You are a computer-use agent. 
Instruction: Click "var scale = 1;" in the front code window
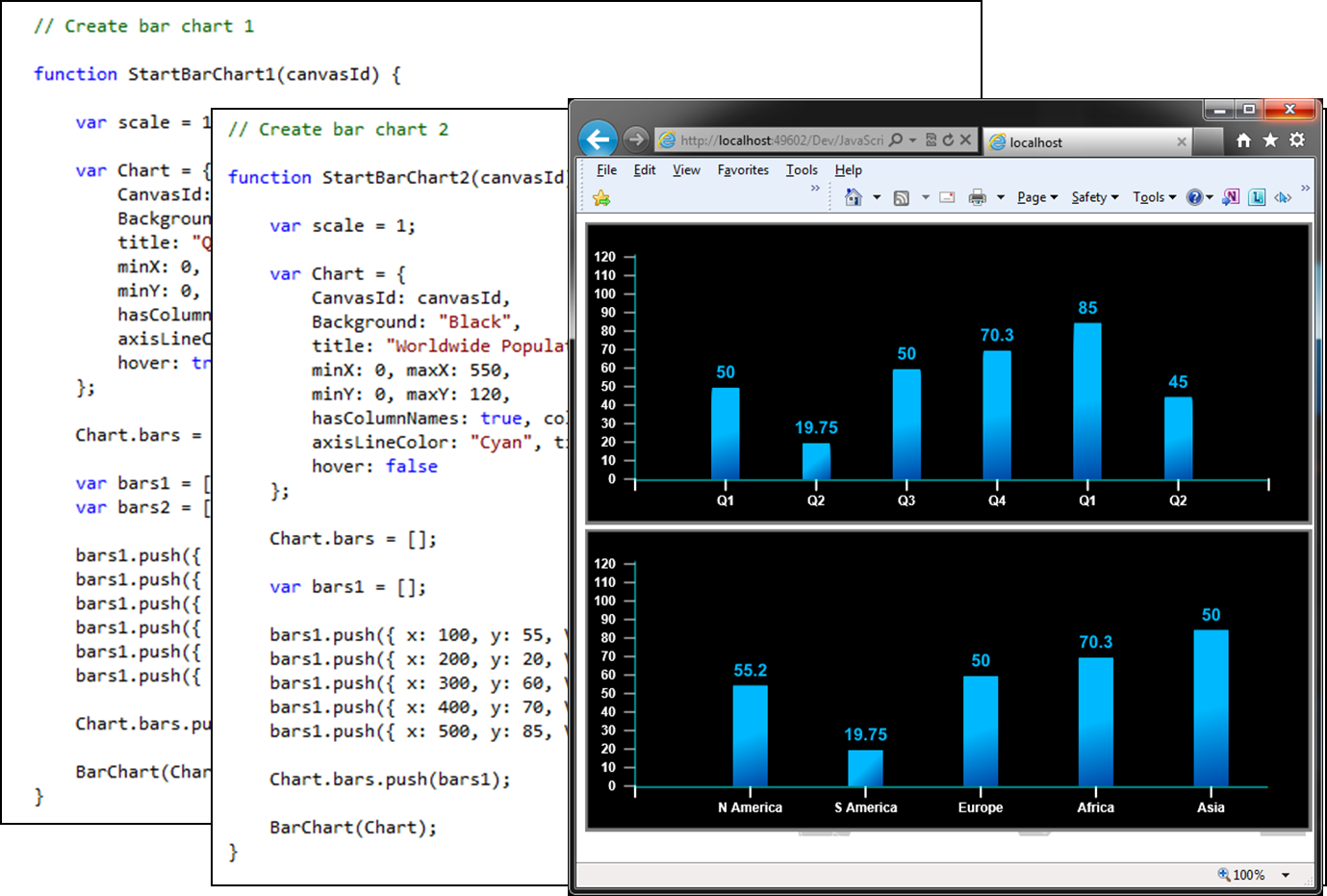tap(343, 226)
